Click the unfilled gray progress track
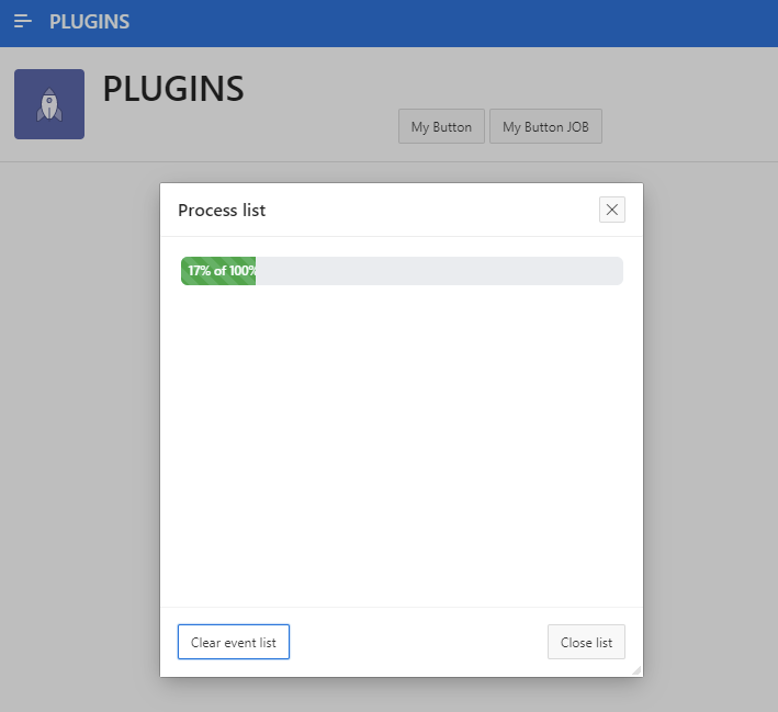Screen dimensions: 778x712 [x=439, y=271]
